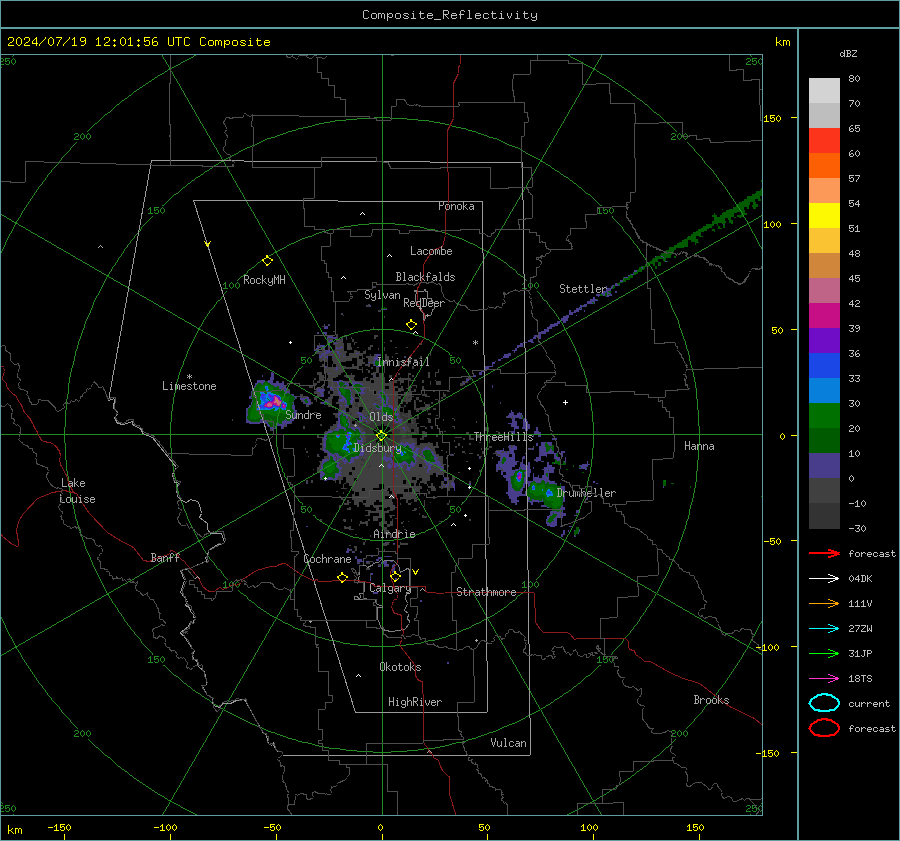
Task: Click the Blackfalds city label
Action: [x=425, y=277]
